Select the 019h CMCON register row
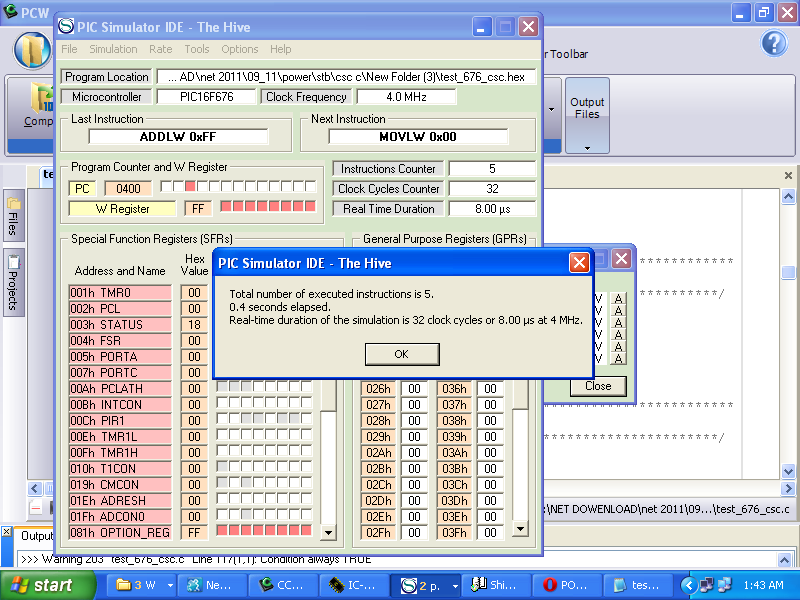The width and height of the screenshot is (800, 600). pos(120,485)
